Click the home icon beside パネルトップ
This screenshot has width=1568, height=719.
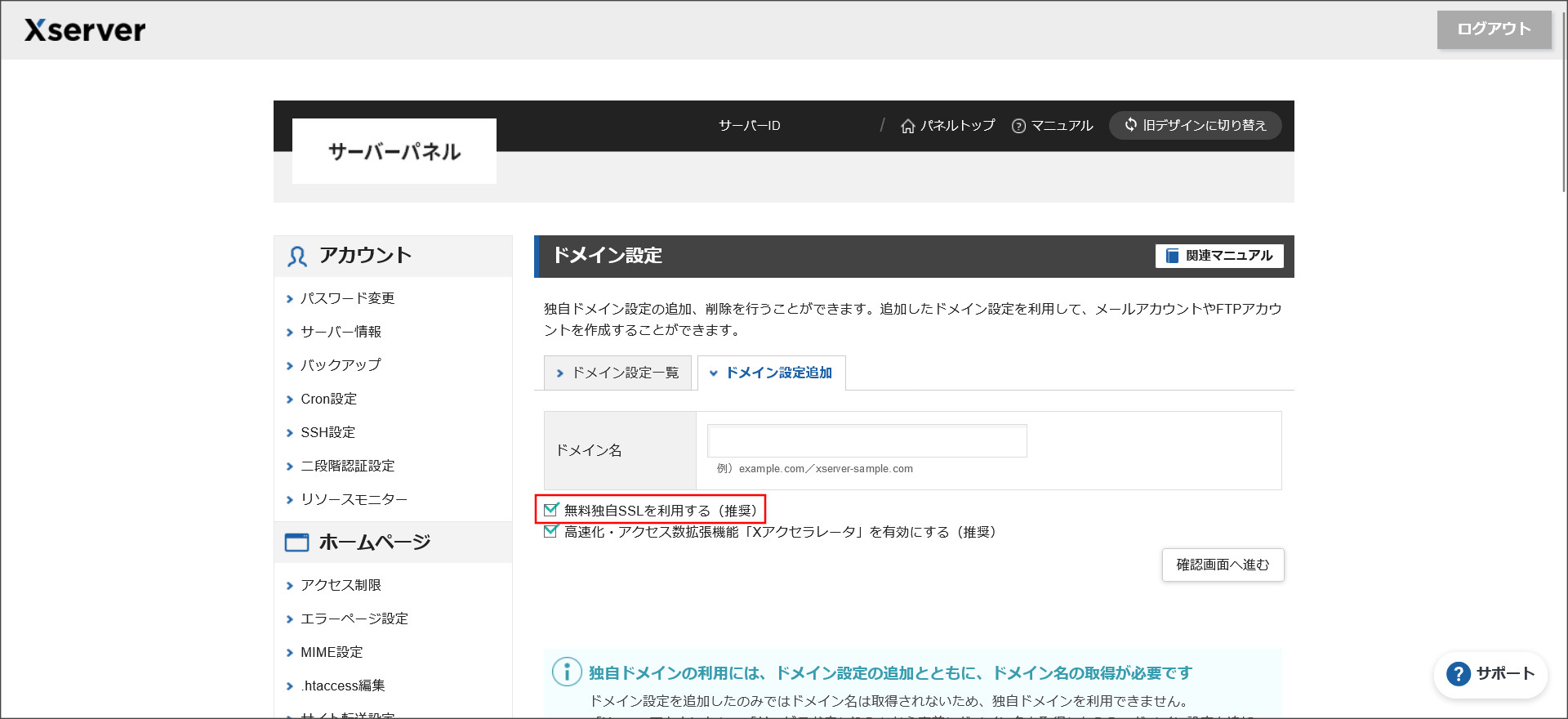pos(907,126)
